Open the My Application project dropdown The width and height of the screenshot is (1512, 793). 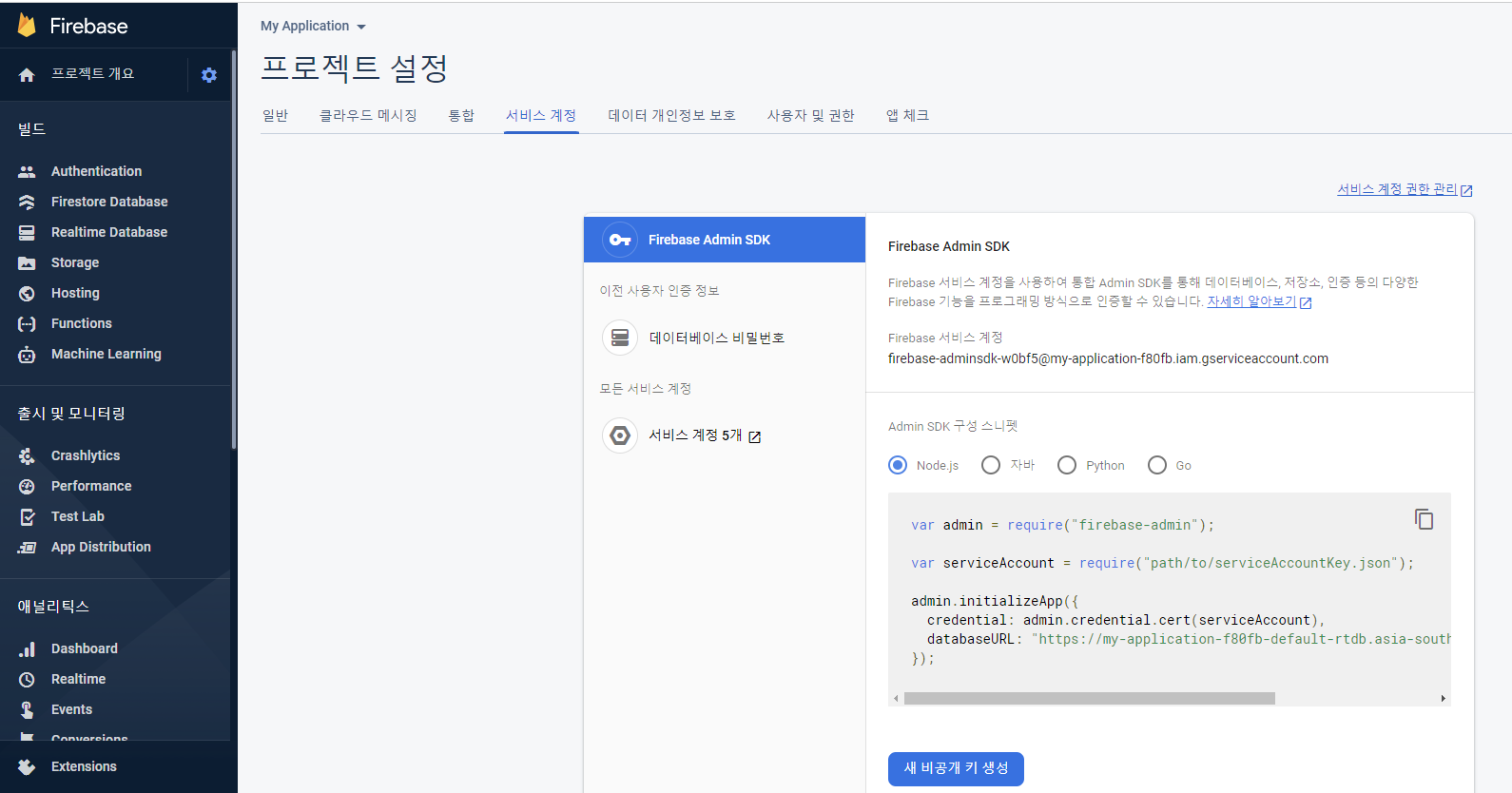click(313, 26)
